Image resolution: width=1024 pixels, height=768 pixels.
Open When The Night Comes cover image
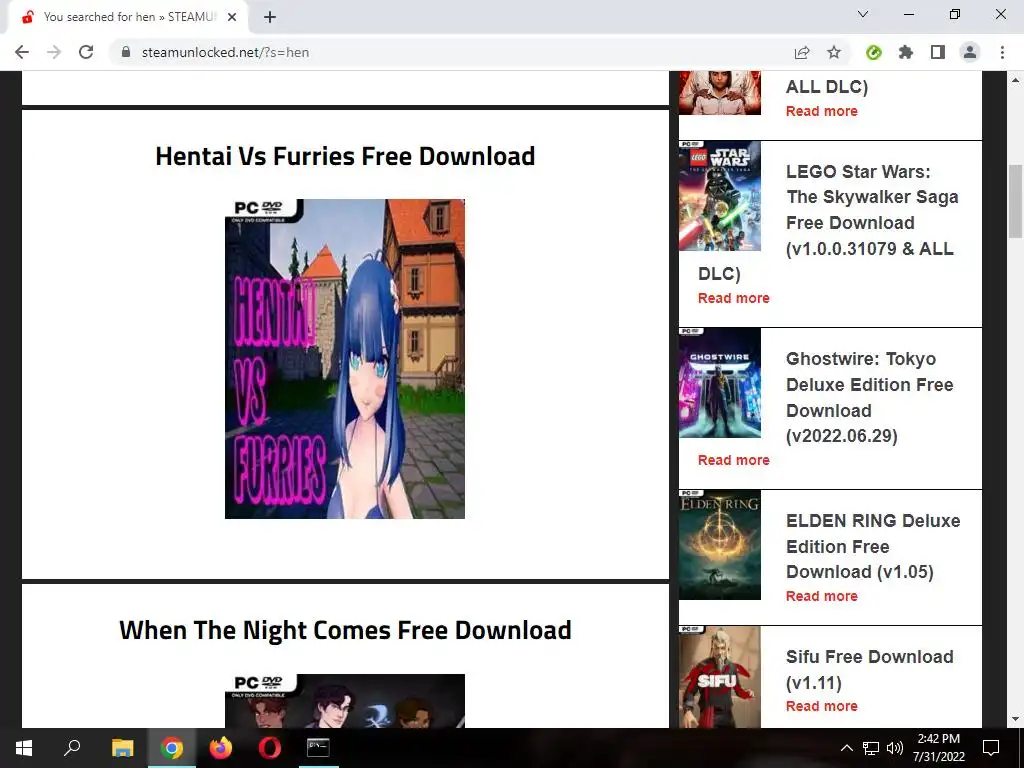tap(345, 701)
